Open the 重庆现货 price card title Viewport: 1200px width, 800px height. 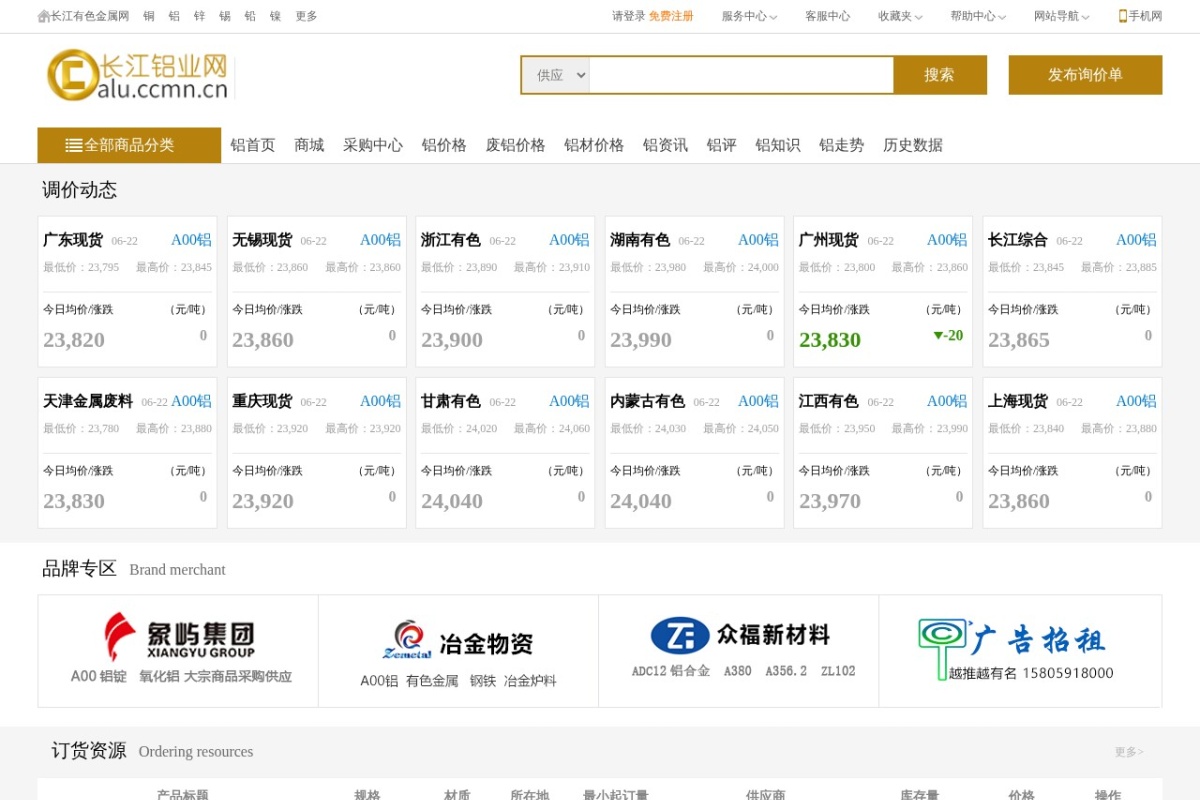tap(262, 401)
